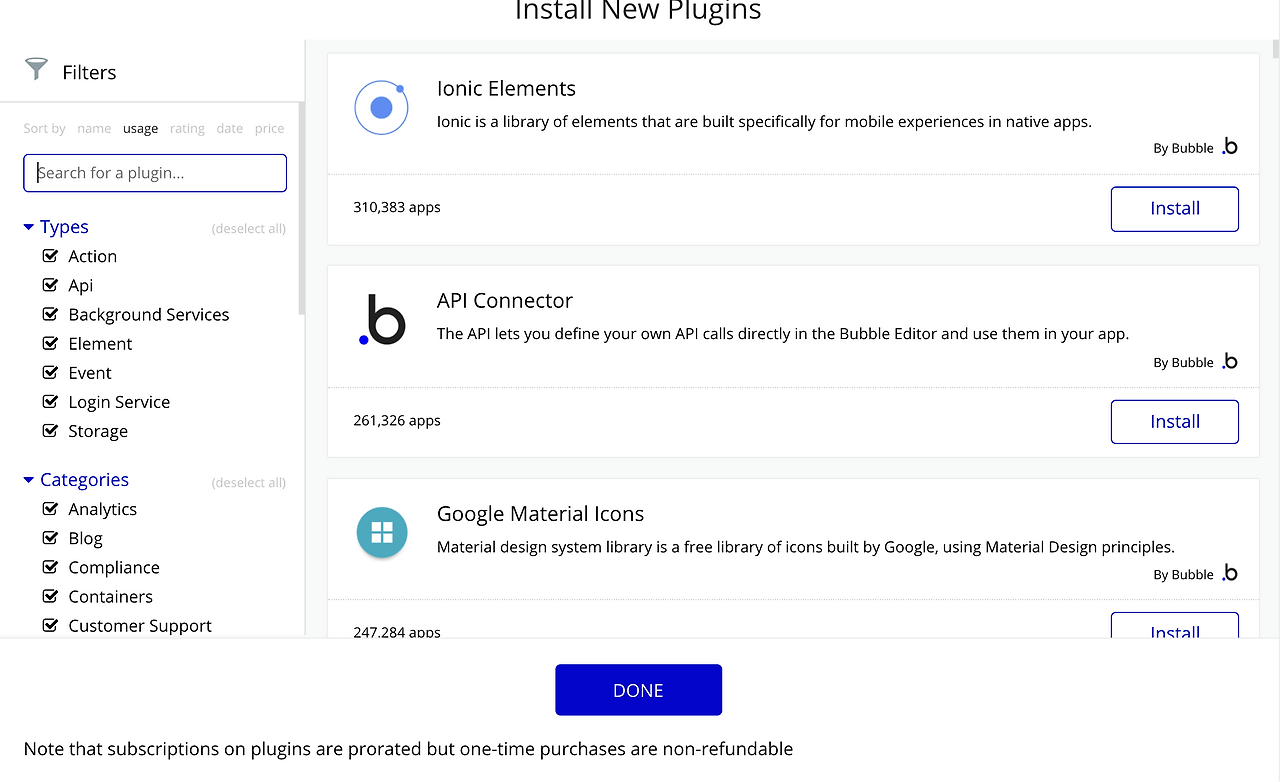Viewport: 1280px width, 782px height.
Task: Sort plugins by date
Action: click(230, 128)
